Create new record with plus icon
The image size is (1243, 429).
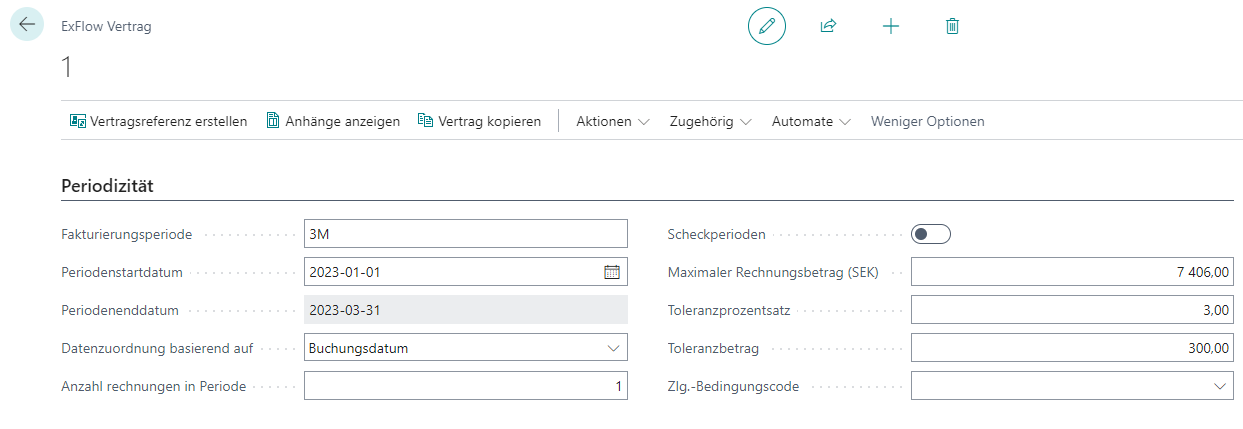(891, 26)
